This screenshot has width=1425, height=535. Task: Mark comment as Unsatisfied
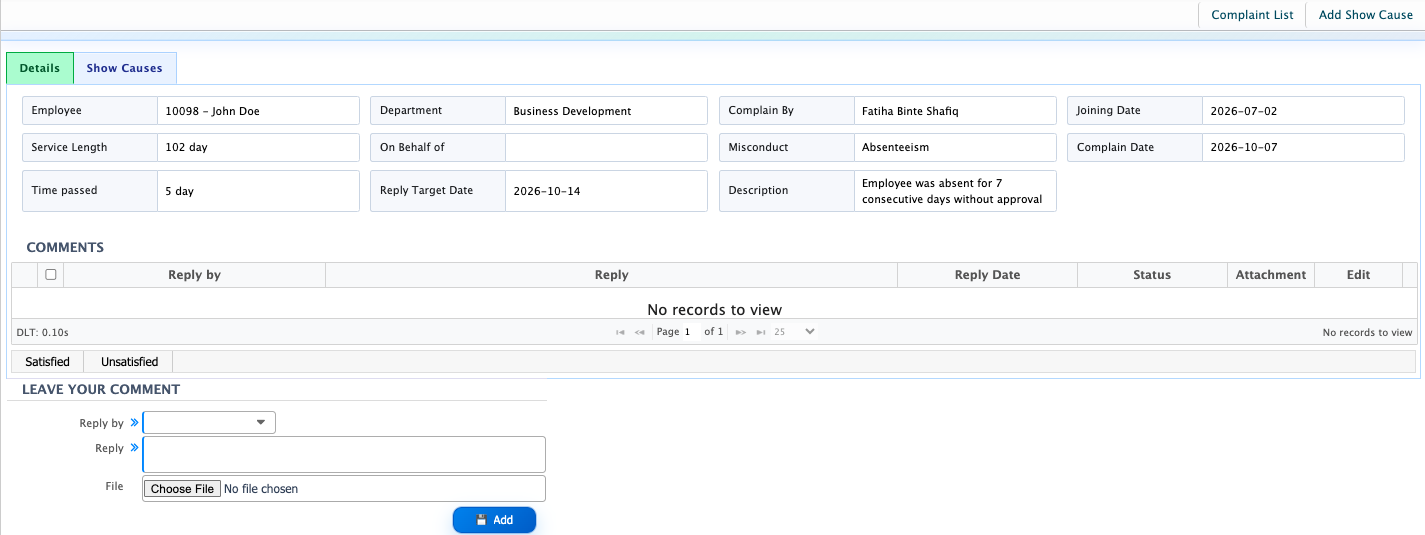[x=129, y=362]
